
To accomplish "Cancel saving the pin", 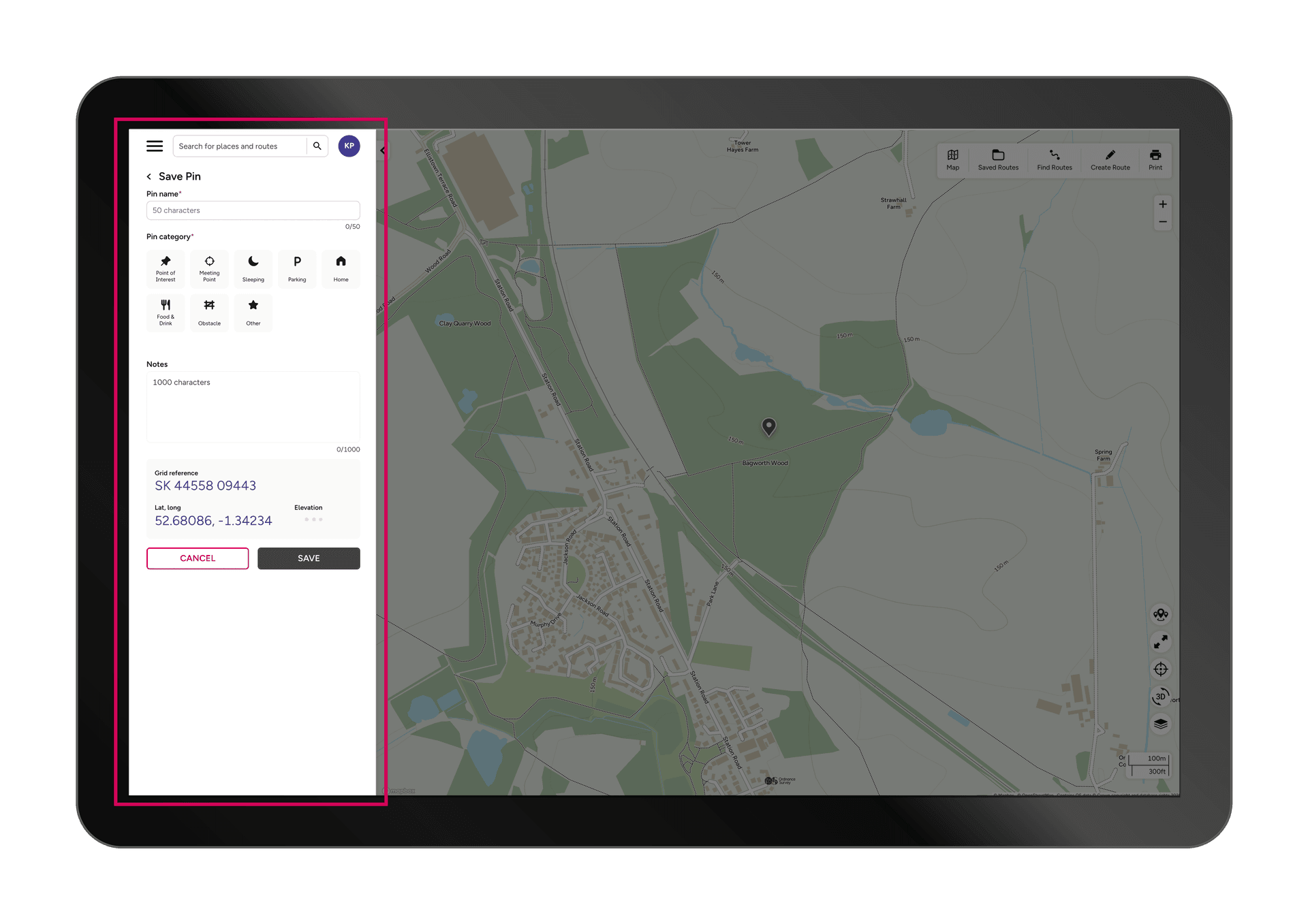I will point(197,558).
